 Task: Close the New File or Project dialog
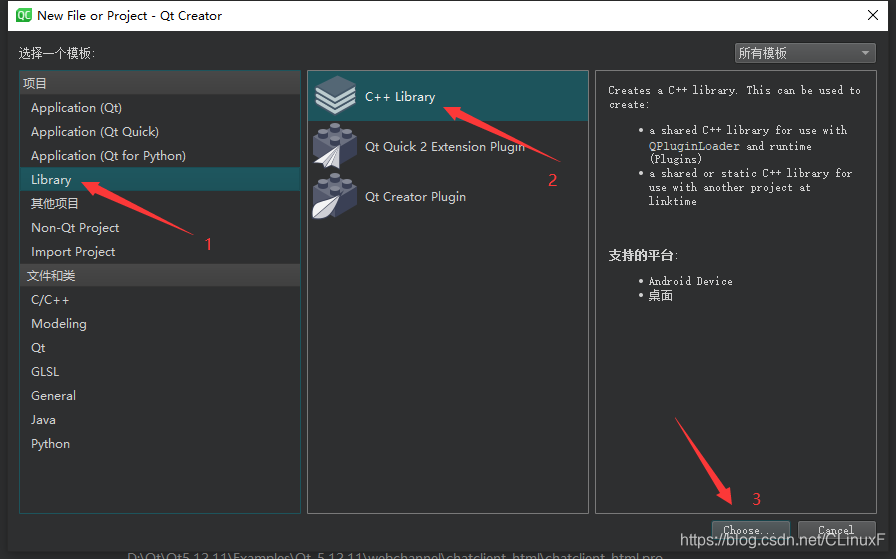point(873,15)
